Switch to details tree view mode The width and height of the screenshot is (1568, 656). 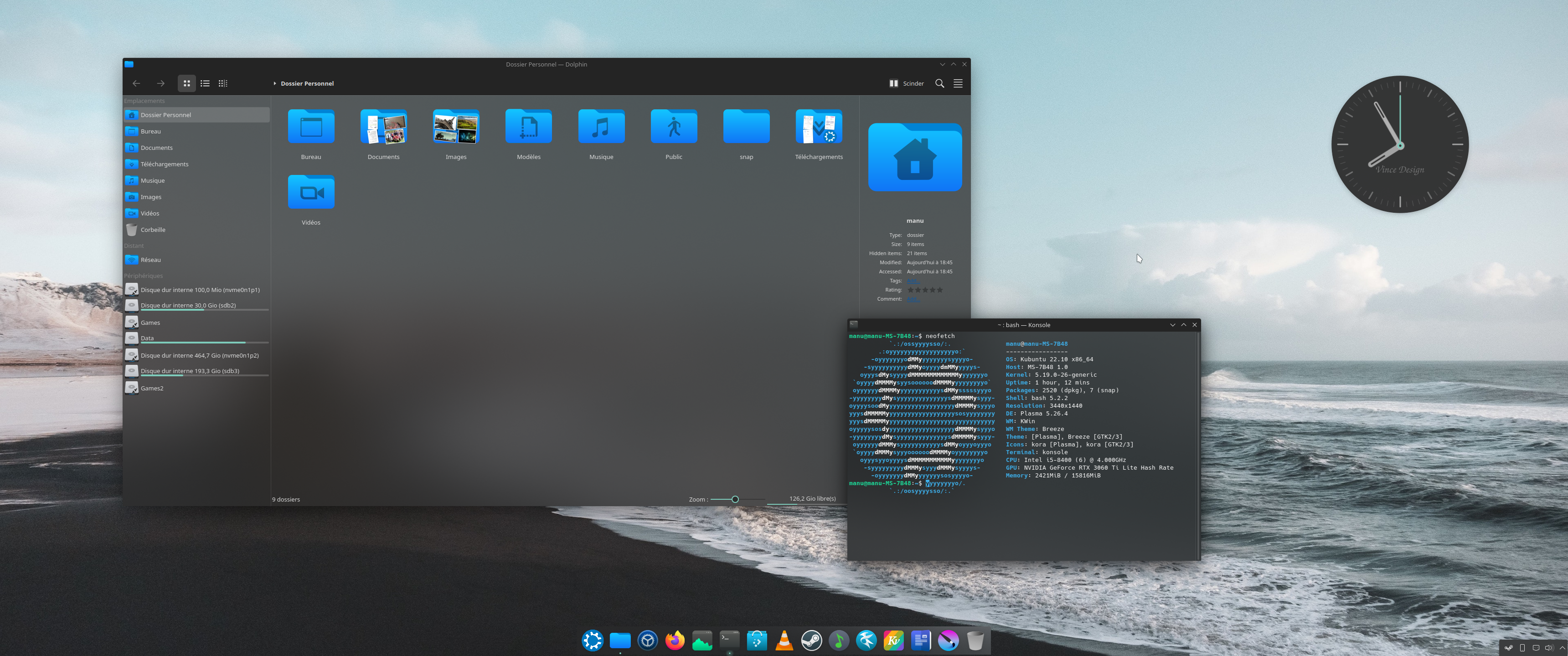click(x=223, y=83)
